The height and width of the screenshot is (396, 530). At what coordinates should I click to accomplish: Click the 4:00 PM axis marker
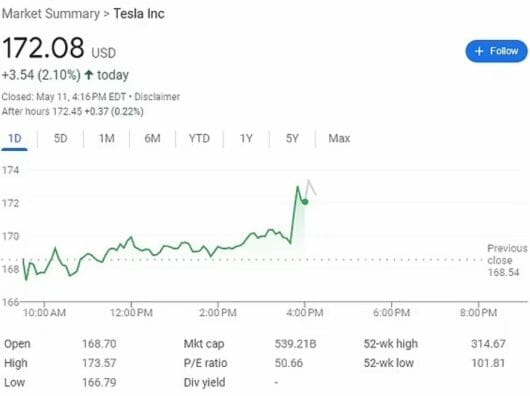point(305,312)
